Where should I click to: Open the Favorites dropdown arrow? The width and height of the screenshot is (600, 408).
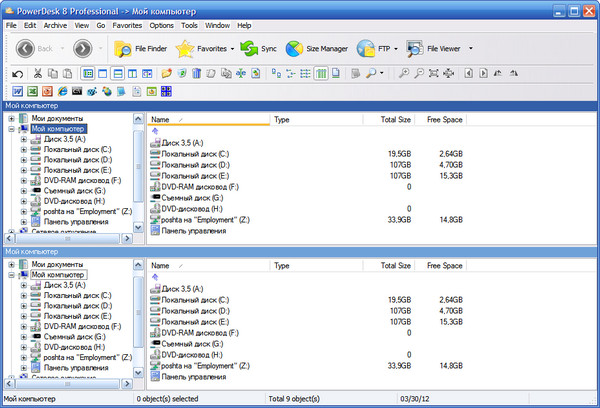point(232,48)
